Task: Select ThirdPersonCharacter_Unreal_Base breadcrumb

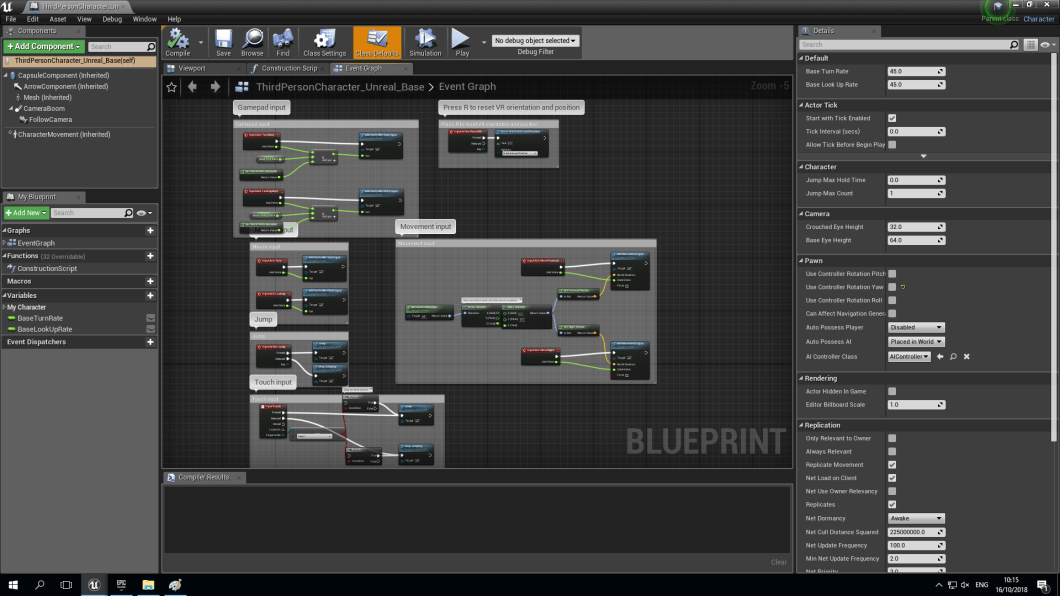Action: [x=340, y=86]
